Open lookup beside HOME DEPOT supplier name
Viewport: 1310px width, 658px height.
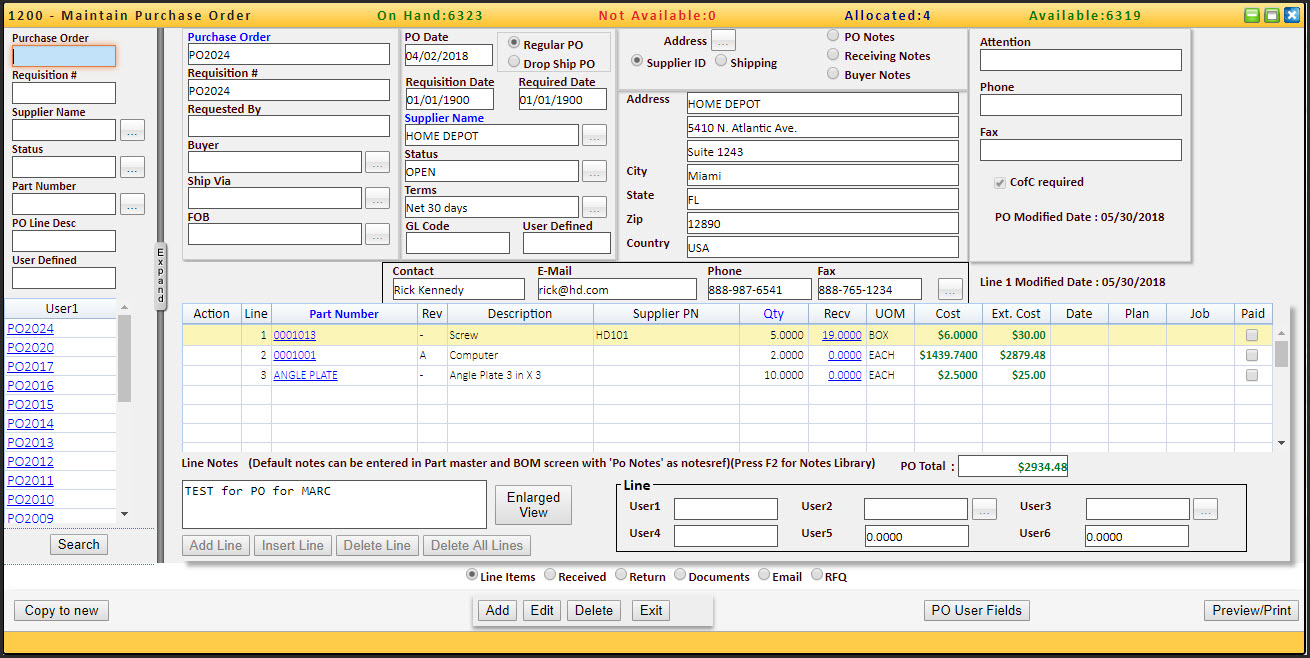point(594,135)
